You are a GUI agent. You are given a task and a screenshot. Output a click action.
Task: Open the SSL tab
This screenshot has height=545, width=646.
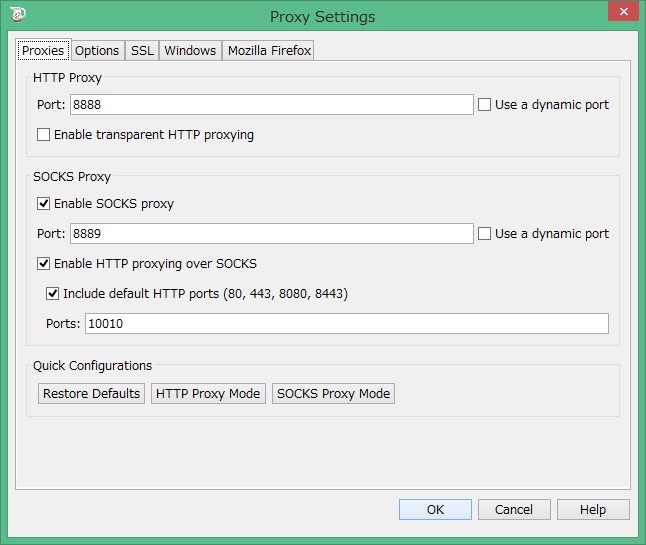pyautogui.click(x=142, y=50)
